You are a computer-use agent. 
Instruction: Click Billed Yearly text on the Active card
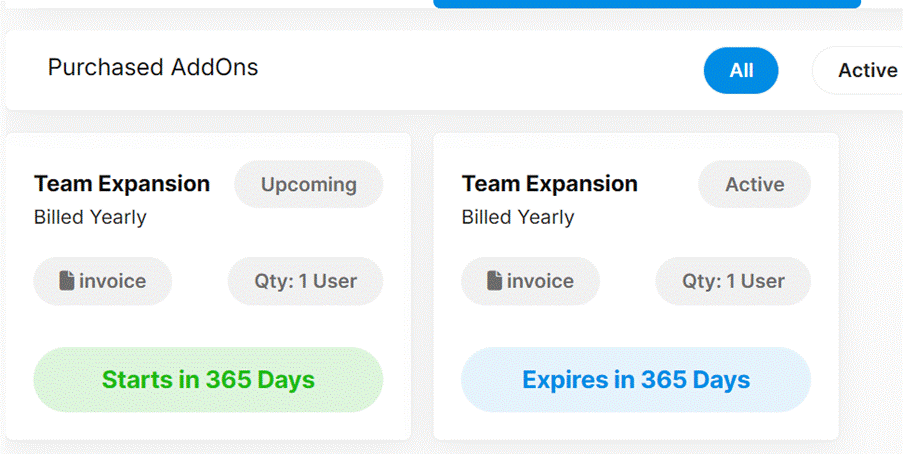point(518,217)
